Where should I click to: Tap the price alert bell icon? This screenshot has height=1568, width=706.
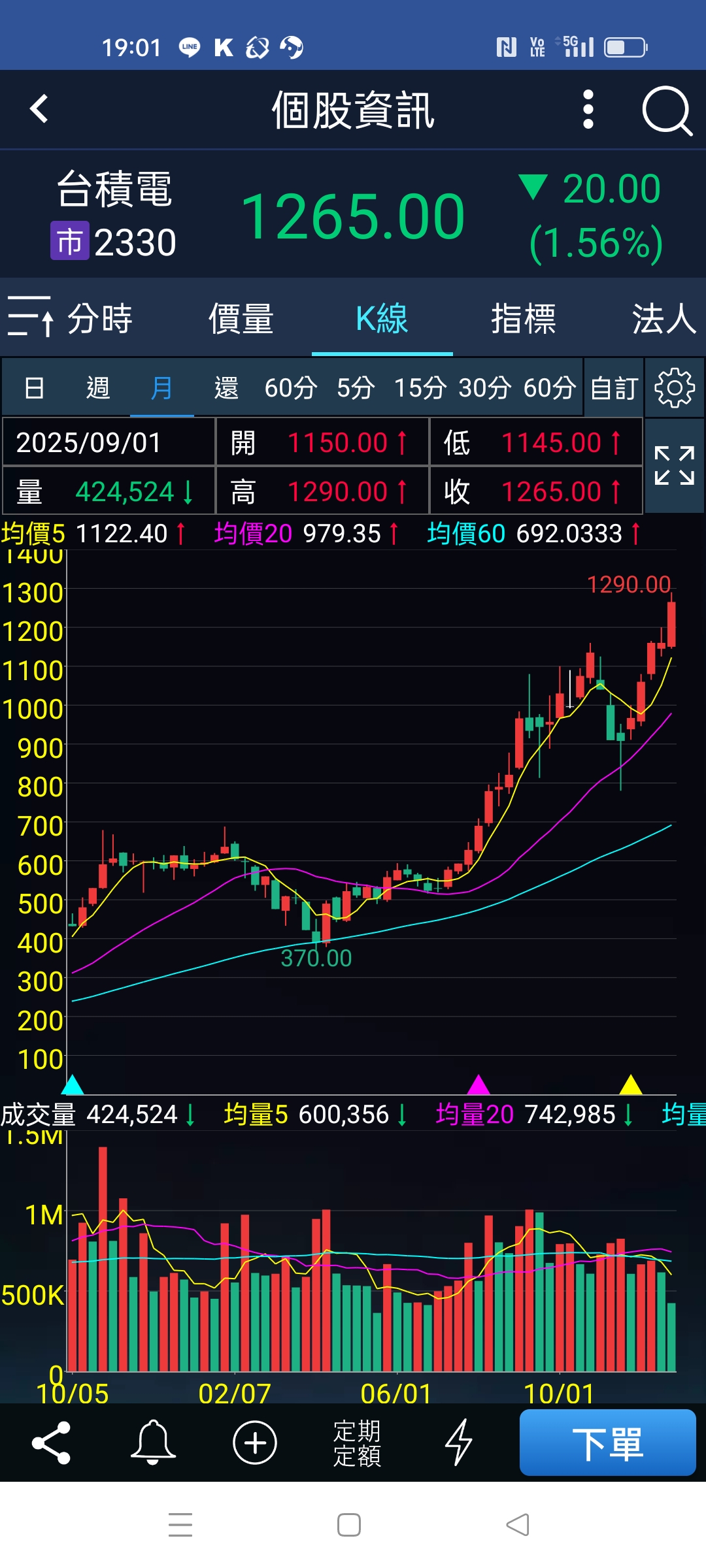tap(153, 1442)
